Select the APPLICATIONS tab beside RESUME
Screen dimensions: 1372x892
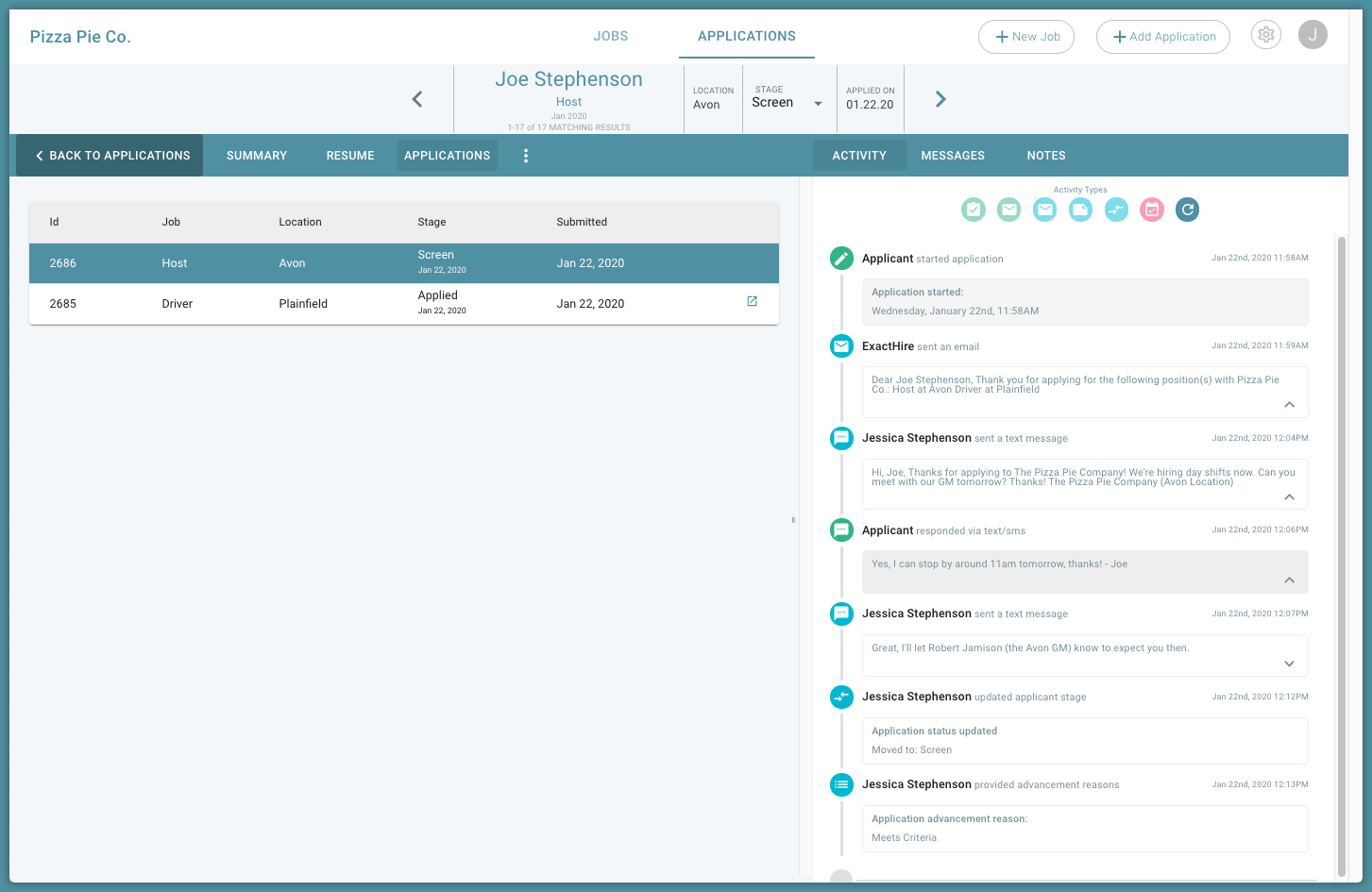point(448,156)
